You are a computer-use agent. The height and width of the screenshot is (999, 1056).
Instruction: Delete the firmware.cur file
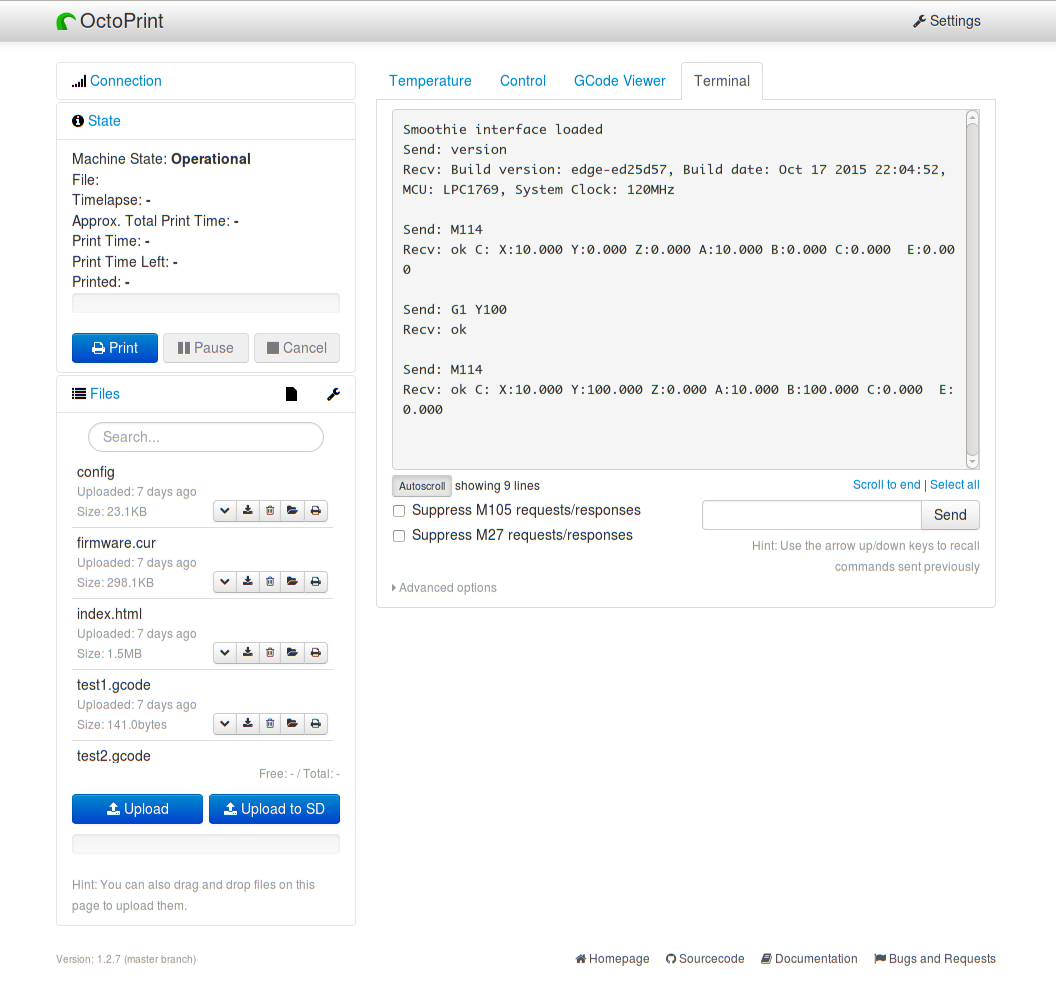pos(270,582)
